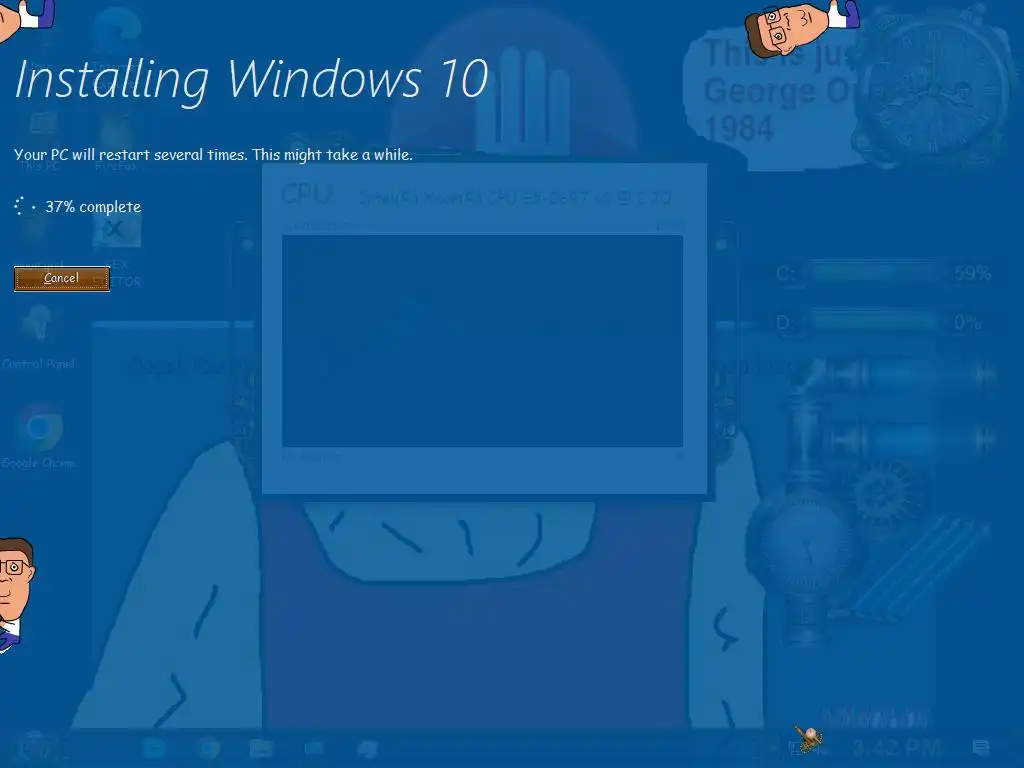The width and height of the screenshot is (1024, 768).
Task: Click the 37% complete progress text
Action: [93, 207]
